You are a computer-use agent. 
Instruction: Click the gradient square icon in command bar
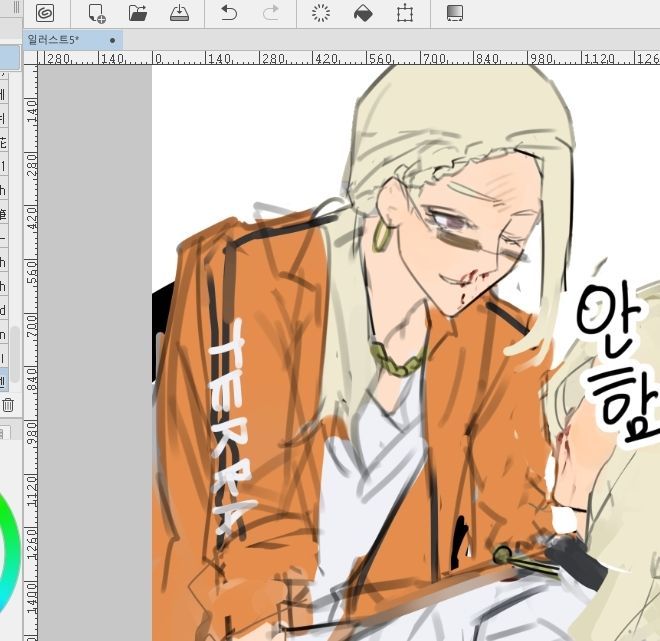pos(455,13)
